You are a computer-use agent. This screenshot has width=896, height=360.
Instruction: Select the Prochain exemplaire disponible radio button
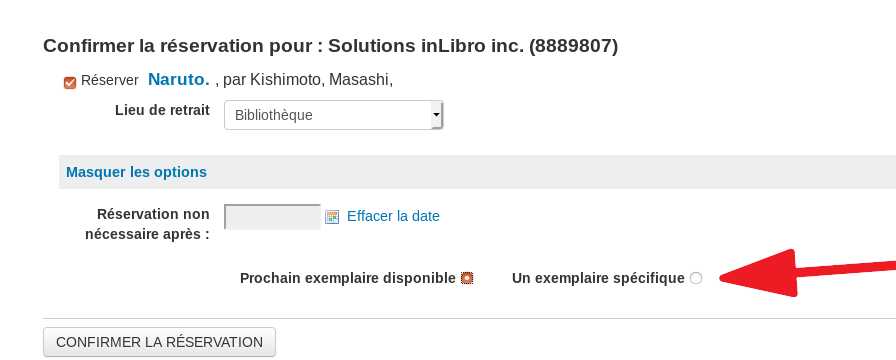point(467,278)
